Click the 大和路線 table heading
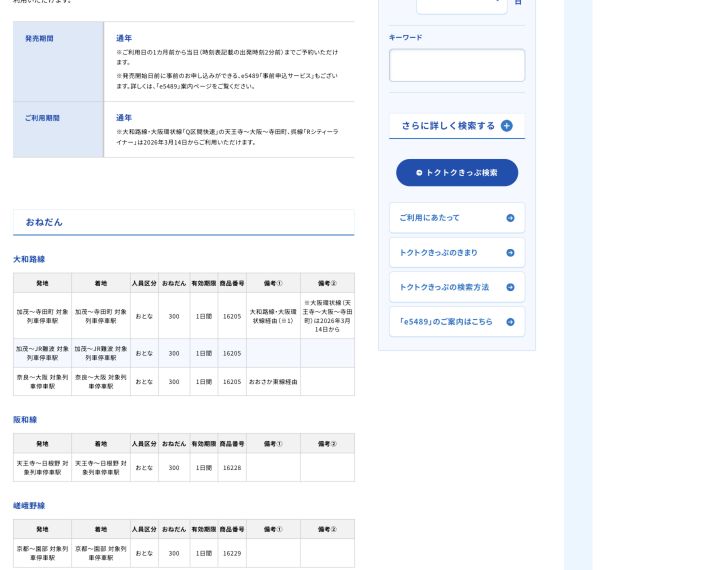725x570 pixels. pos(29,259)
